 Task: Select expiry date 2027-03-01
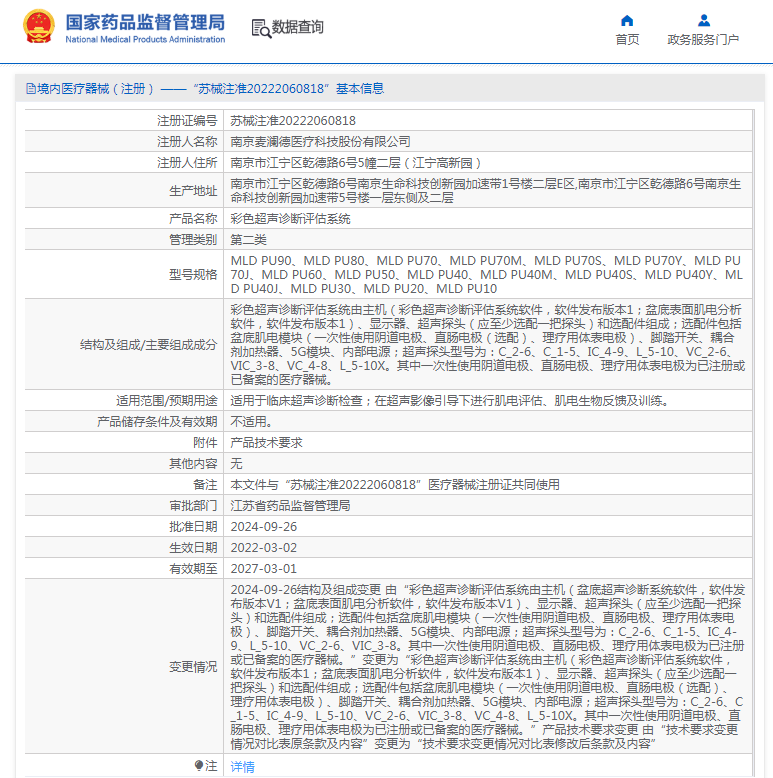(263, 569)
